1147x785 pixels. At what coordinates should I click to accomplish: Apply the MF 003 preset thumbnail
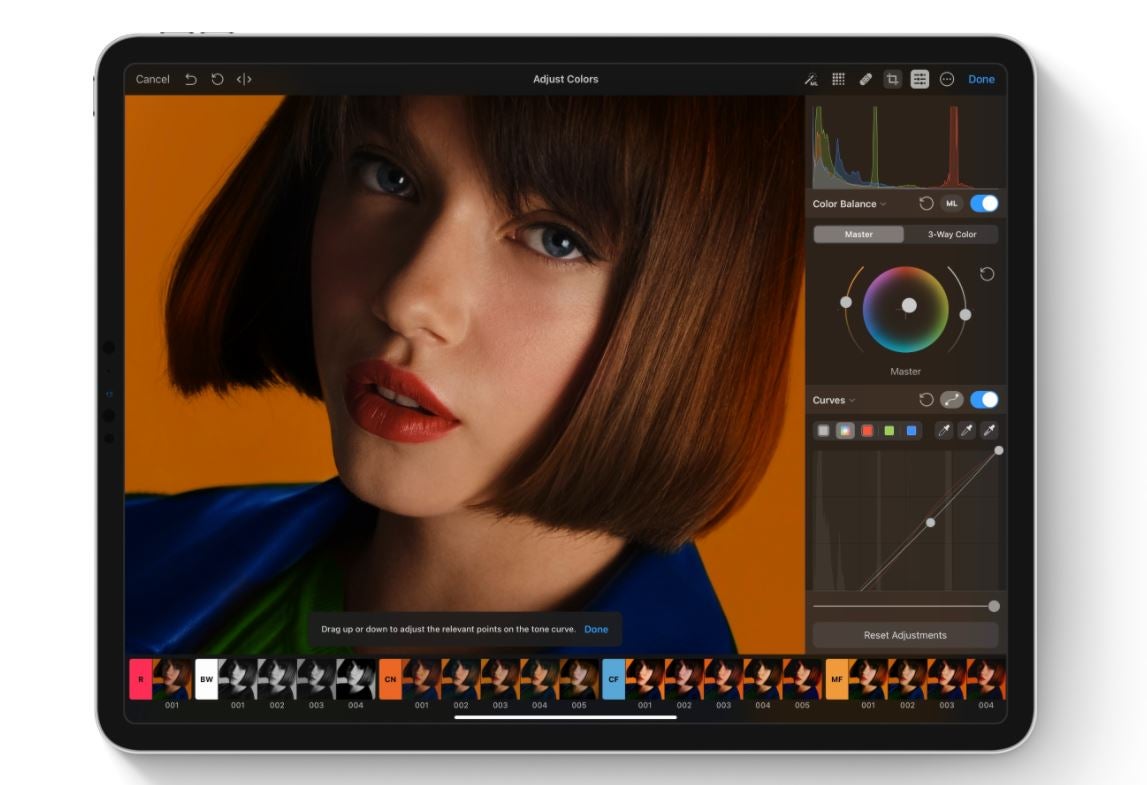click(x=947, y=679)
